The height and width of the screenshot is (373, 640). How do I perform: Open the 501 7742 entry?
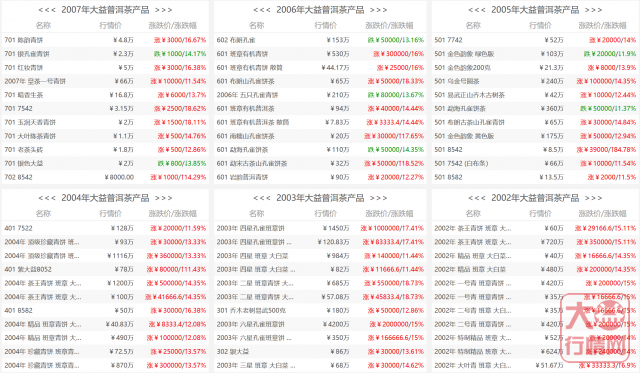tap(448, 40)
